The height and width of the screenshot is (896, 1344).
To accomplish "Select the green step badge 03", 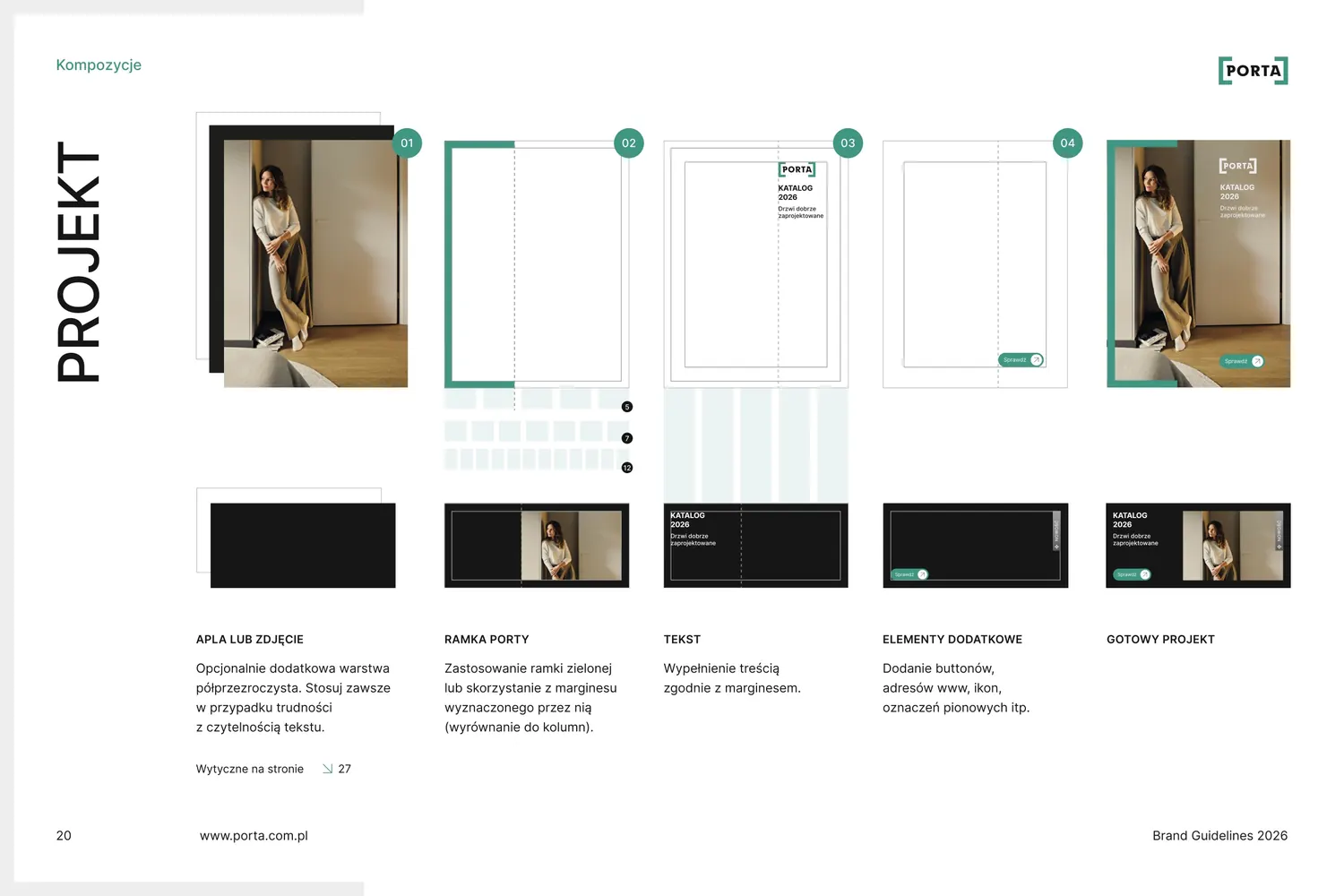I will (848, 143).
